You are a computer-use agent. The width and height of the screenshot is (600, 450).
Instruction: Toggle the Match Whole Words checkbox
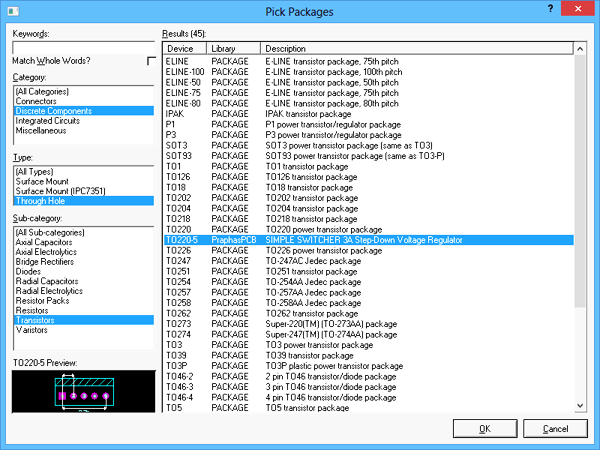click(151, 62)
